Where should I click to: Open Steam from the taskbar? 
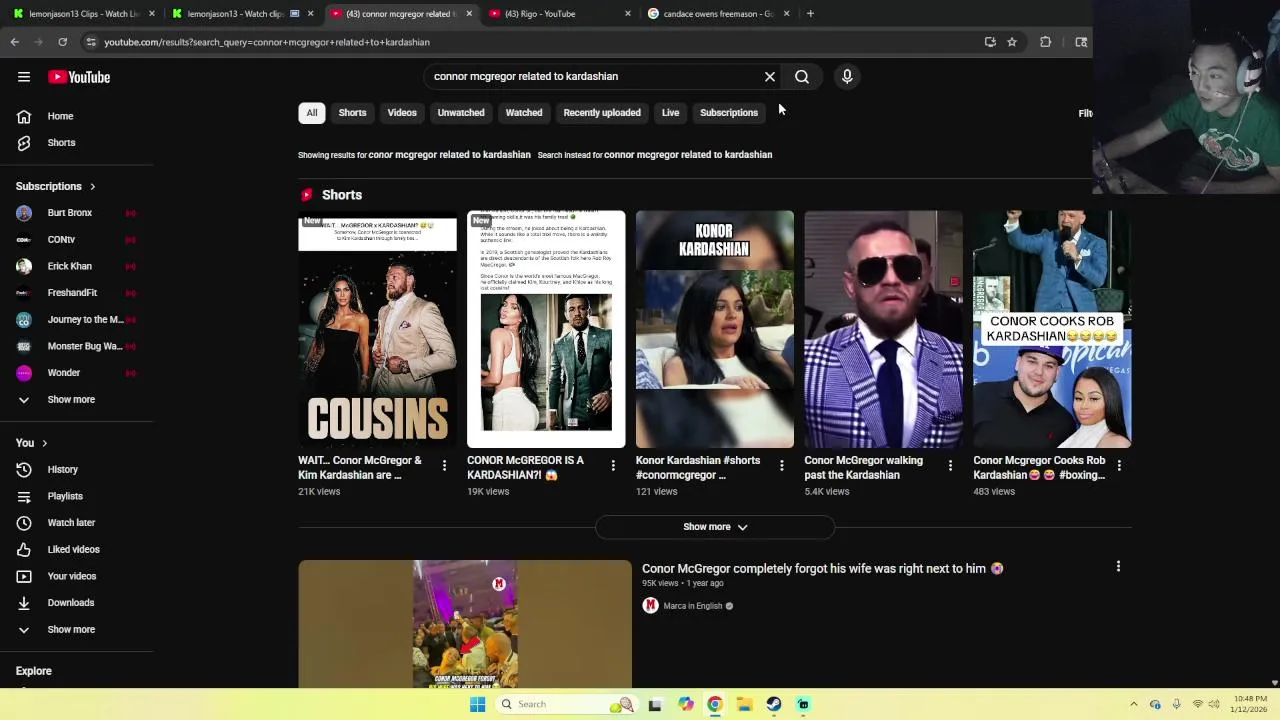[774, 704]
